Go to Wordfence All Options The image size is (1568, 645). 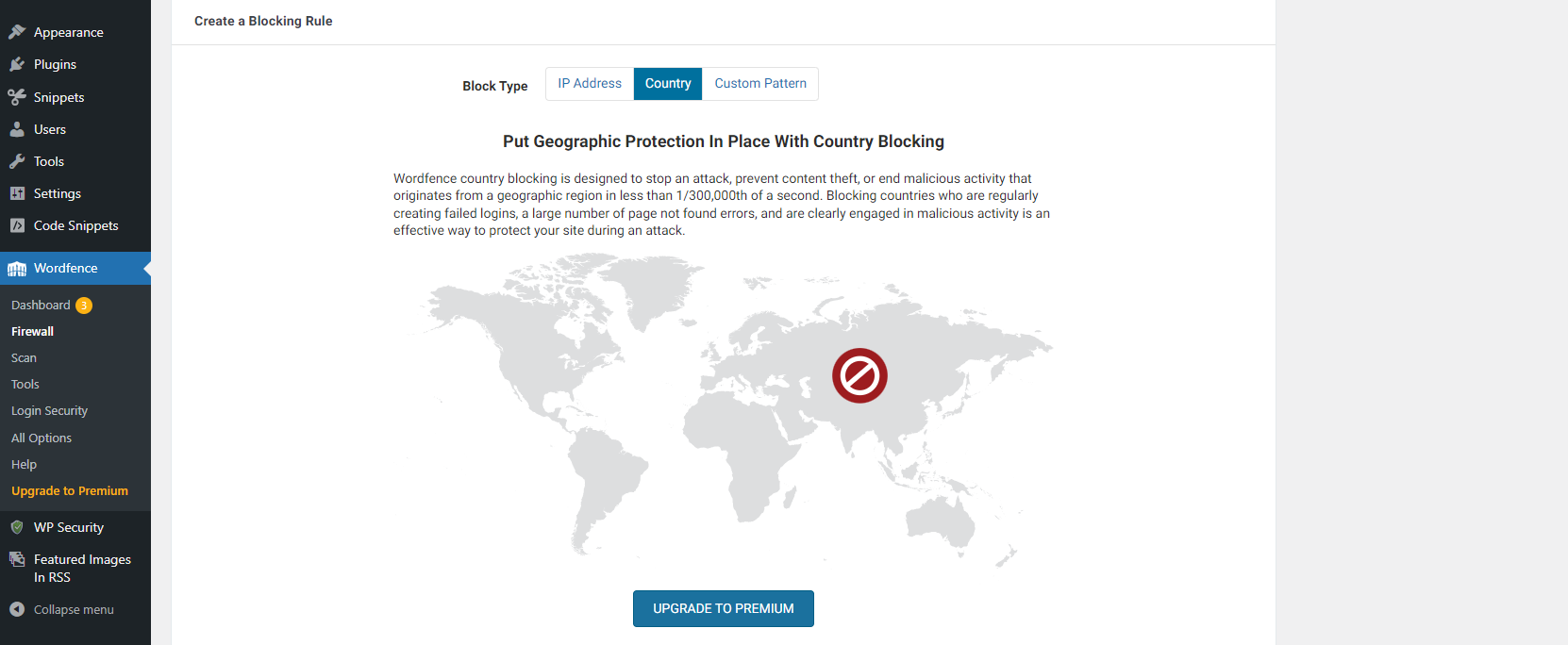(x=42, y=438)
